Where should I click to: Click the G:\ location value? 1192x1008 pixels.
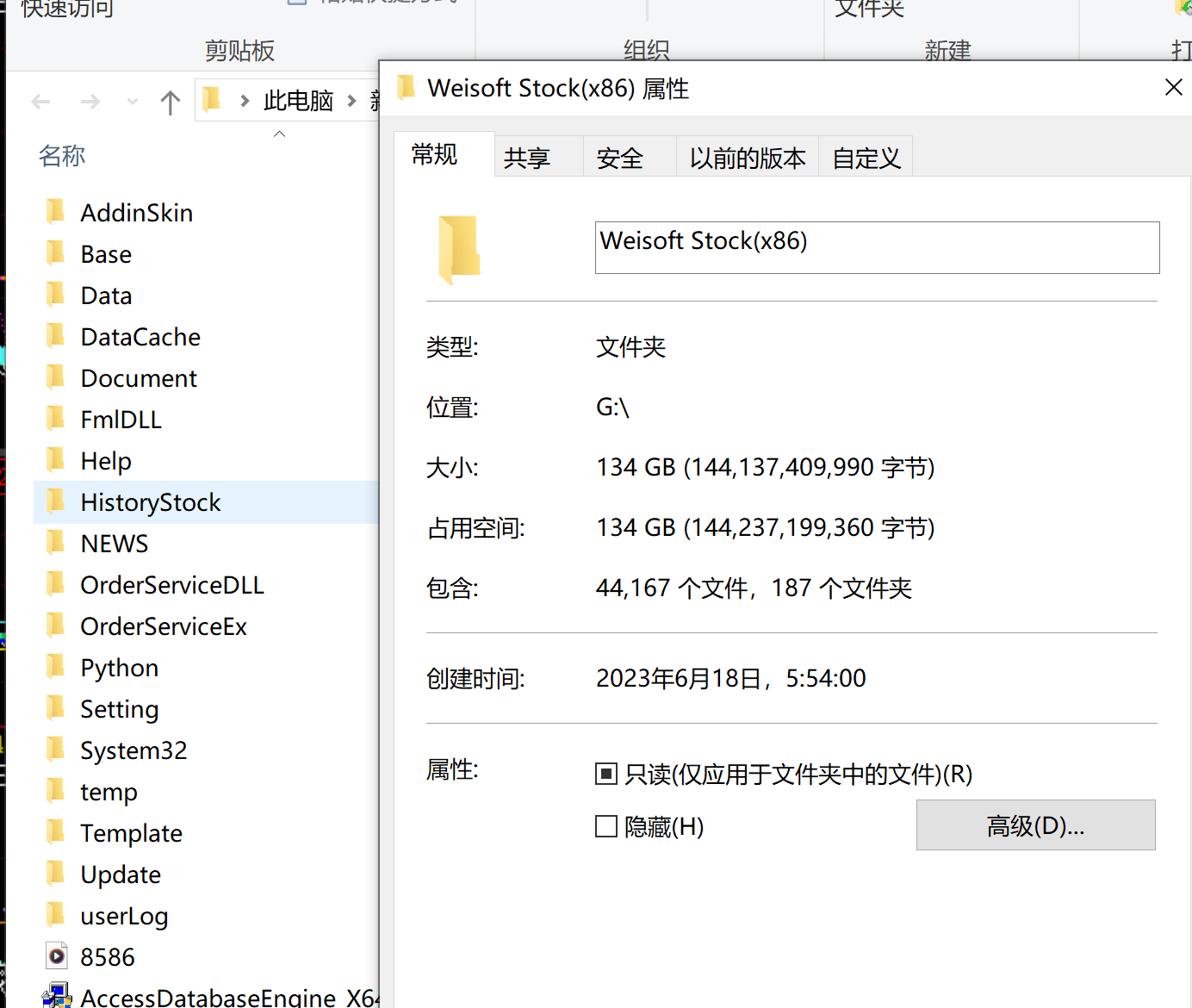click(x=612, y=407)
